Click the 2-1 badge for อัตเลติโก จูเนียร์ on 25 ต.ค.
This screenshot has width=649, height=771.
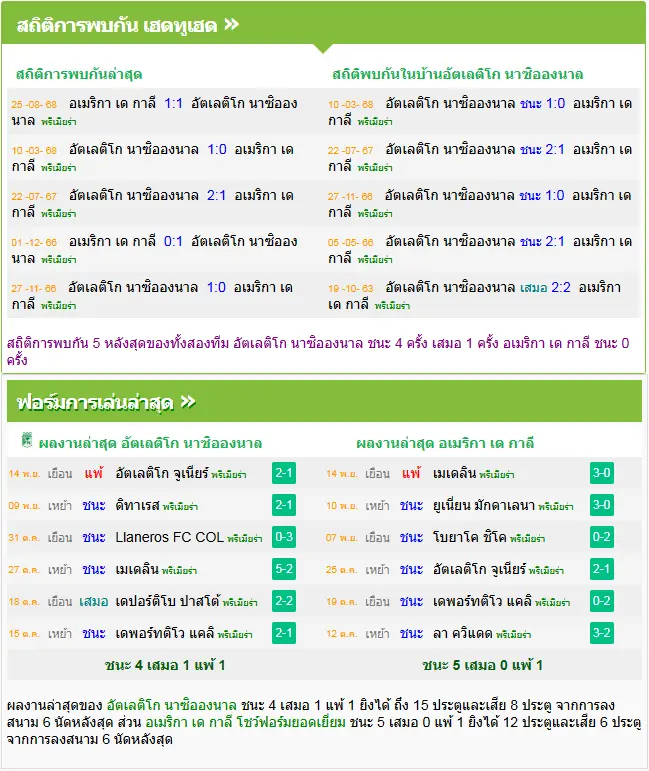(x=602, y=569)
